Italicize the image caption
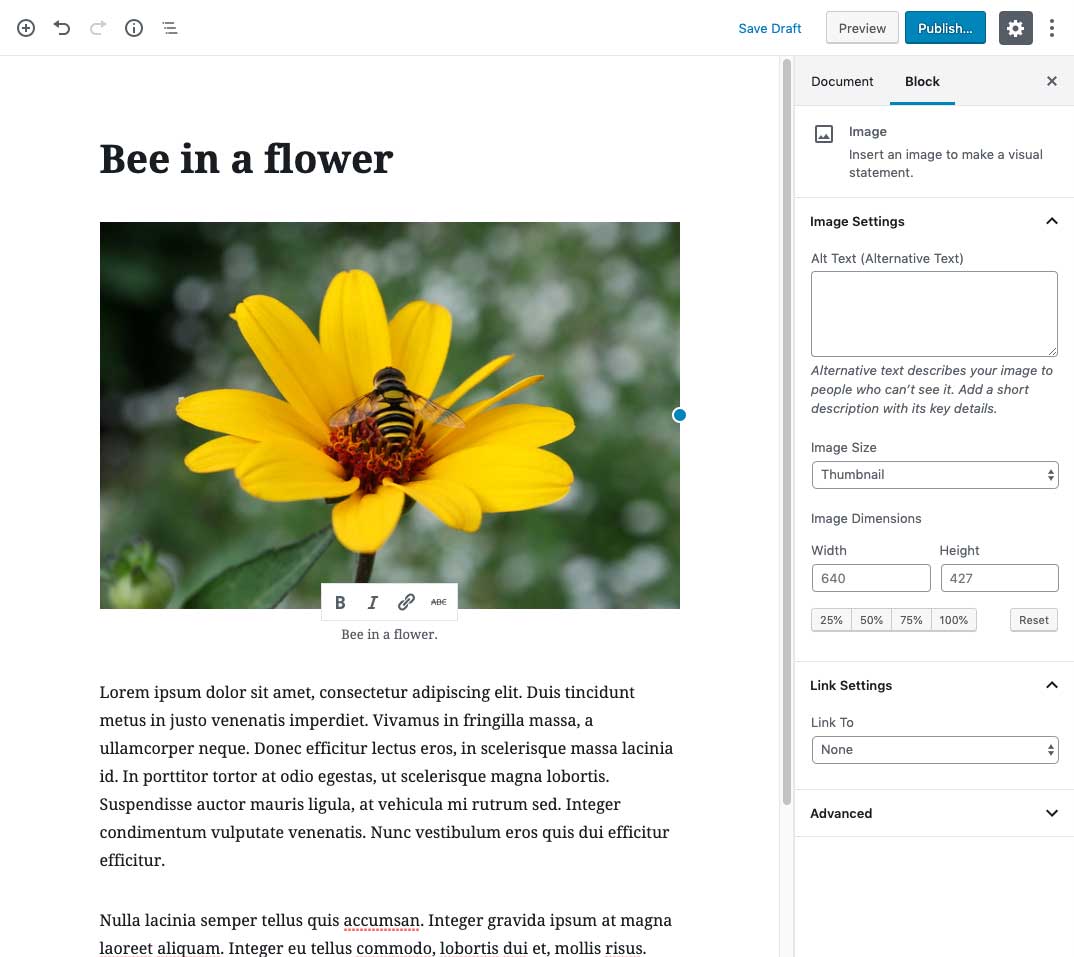The image size is (1074, 957). (372, 602)
